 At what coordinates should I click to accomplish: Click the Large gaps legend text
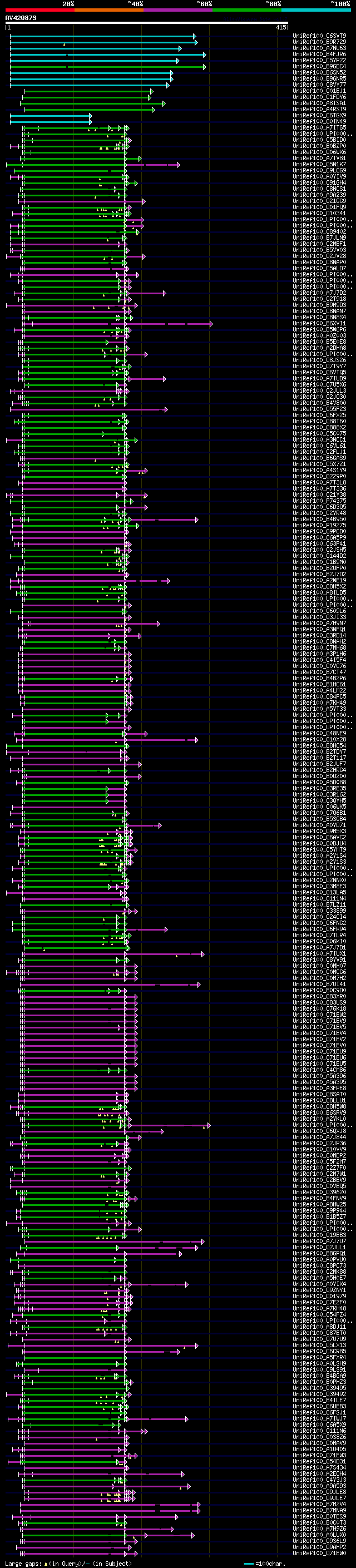[24, 1564]
